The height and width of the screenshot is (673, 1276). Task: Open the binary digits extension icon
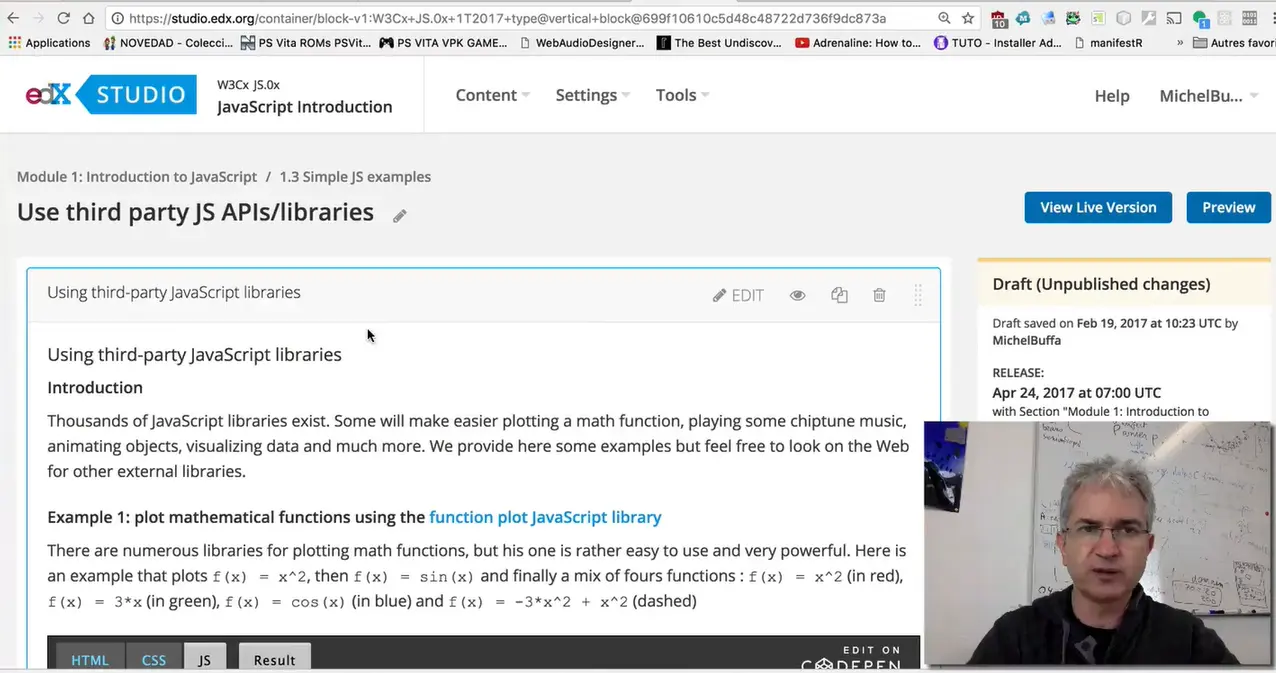(1250, 18)
